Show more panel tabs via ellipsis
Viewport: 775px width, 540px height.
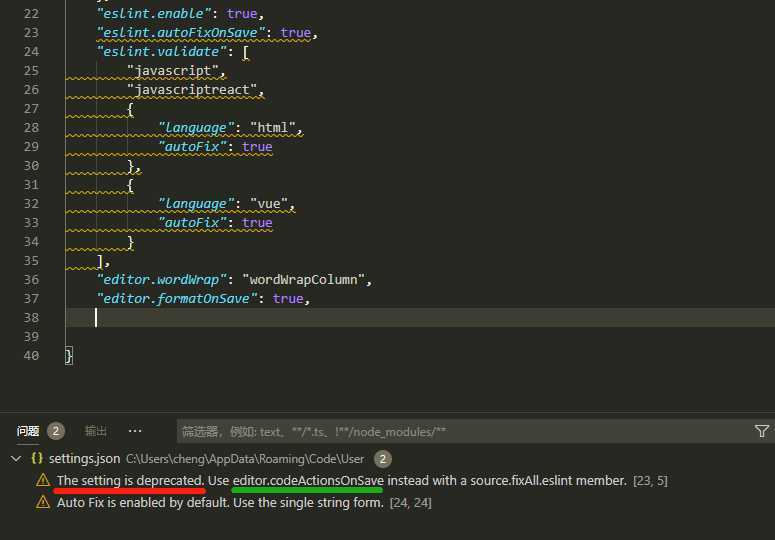pos(135,431)
